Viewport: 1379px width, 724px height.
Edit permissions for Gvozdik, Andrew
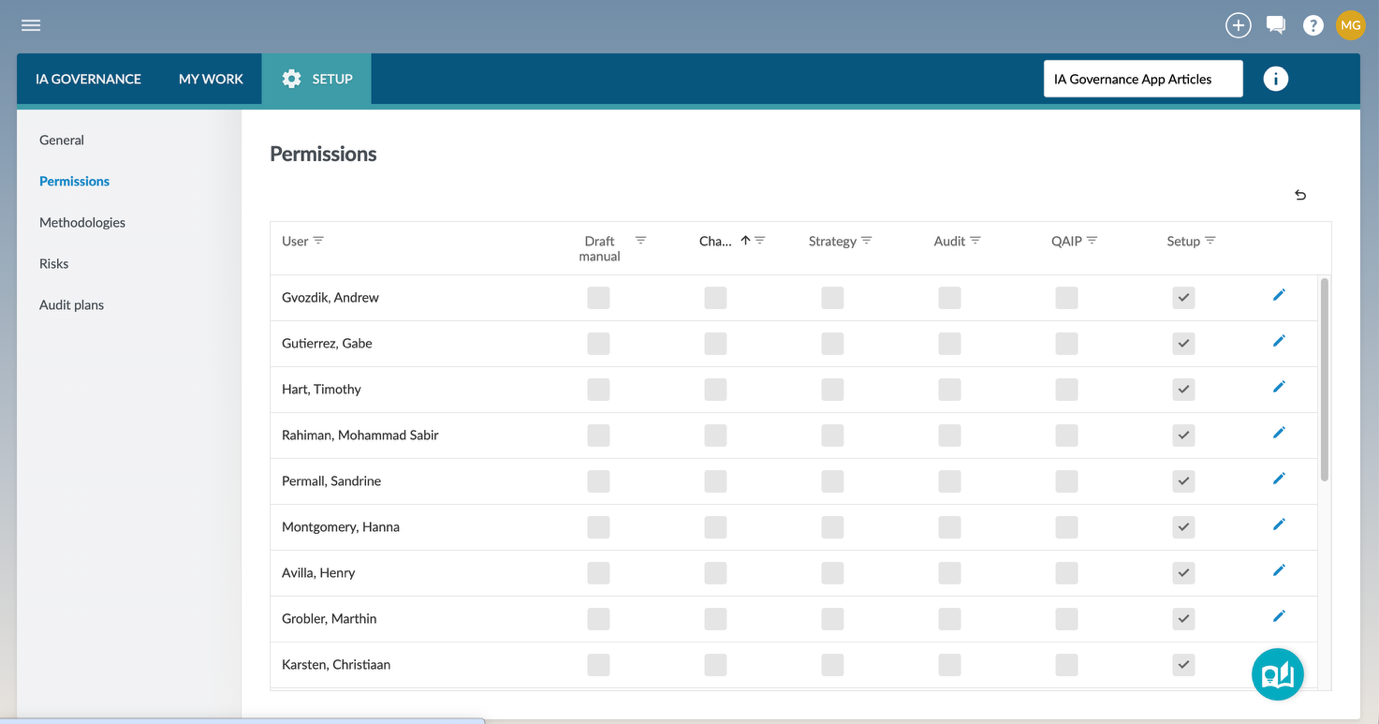click(1279, 296)
